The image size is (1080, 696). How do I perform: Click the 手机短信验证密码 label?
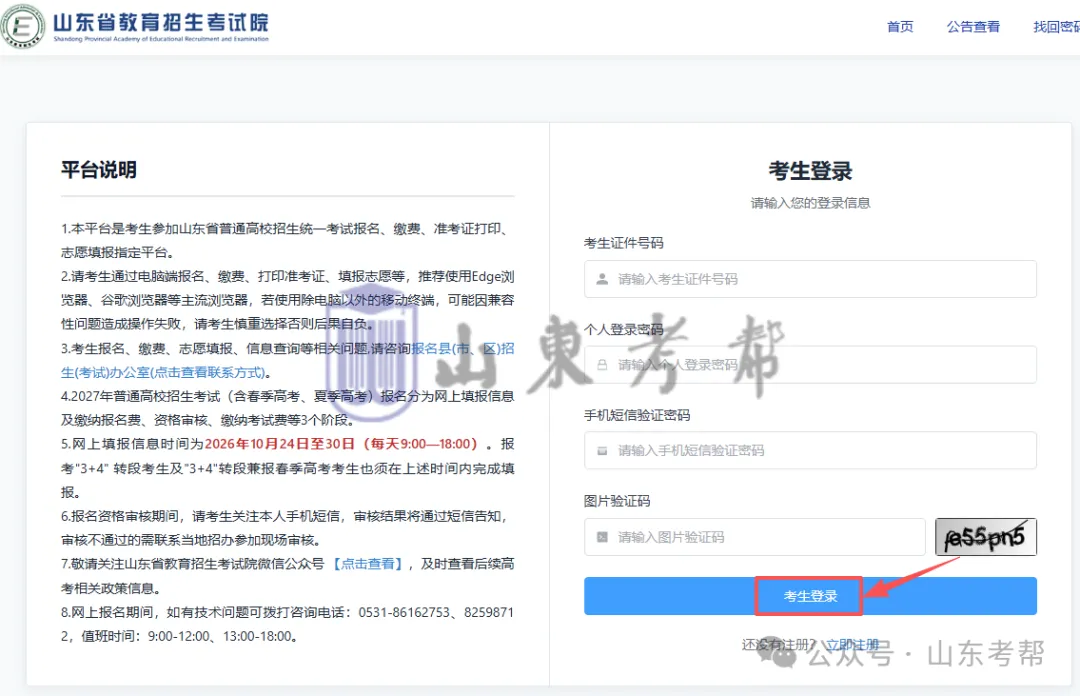pyautogui.click(x=636, y=415)
